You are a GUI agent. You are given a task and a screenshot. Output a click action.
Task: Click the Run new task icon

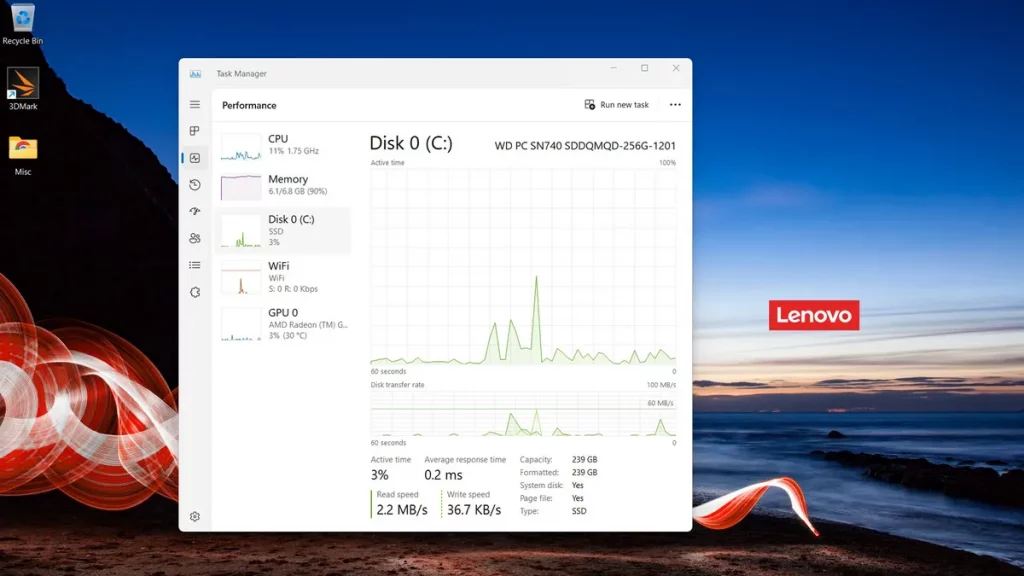pyautogui.click(x=590, y=104)
